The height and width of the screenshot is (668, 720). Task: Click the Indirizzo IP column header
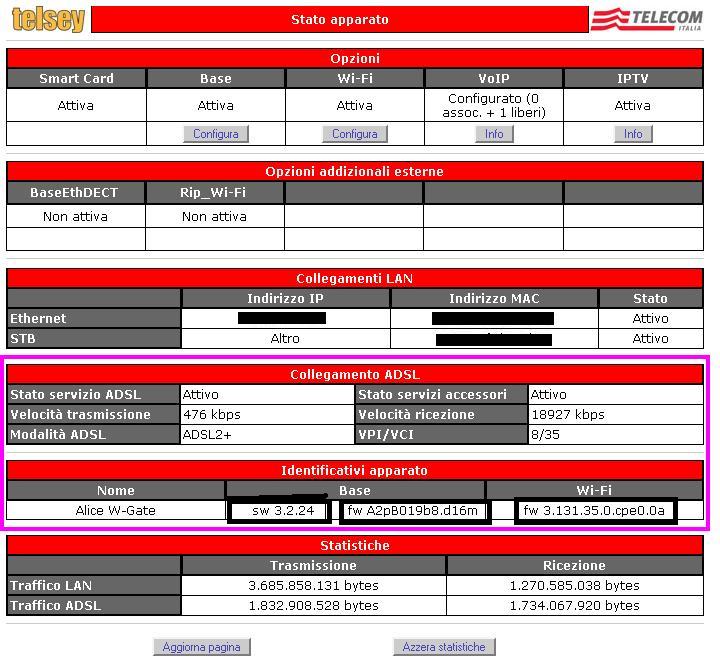(x=286, y=298)
